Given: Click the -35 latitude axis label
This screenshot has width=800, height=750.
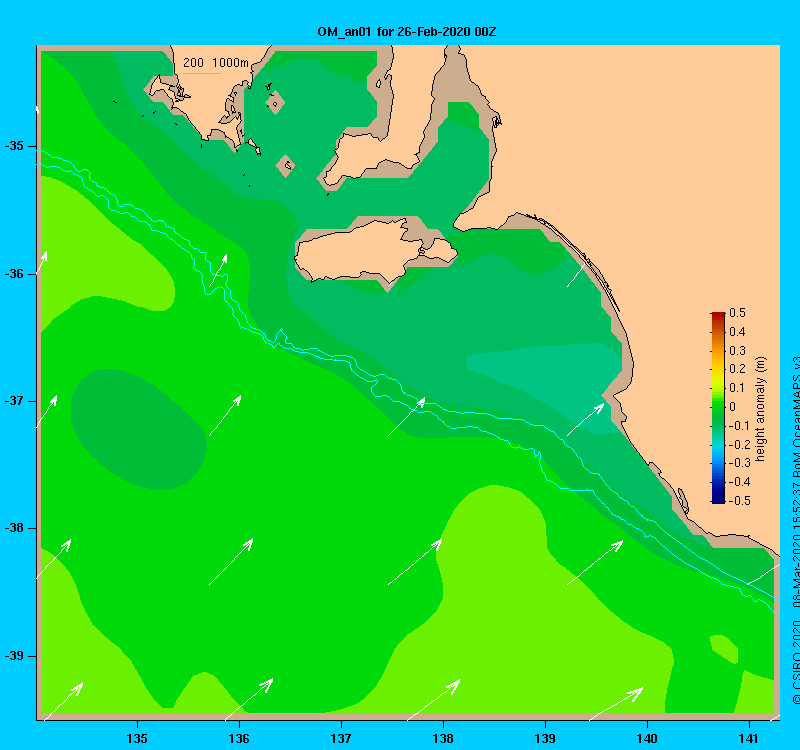Looking at the screenshot, I should point(14,146).
